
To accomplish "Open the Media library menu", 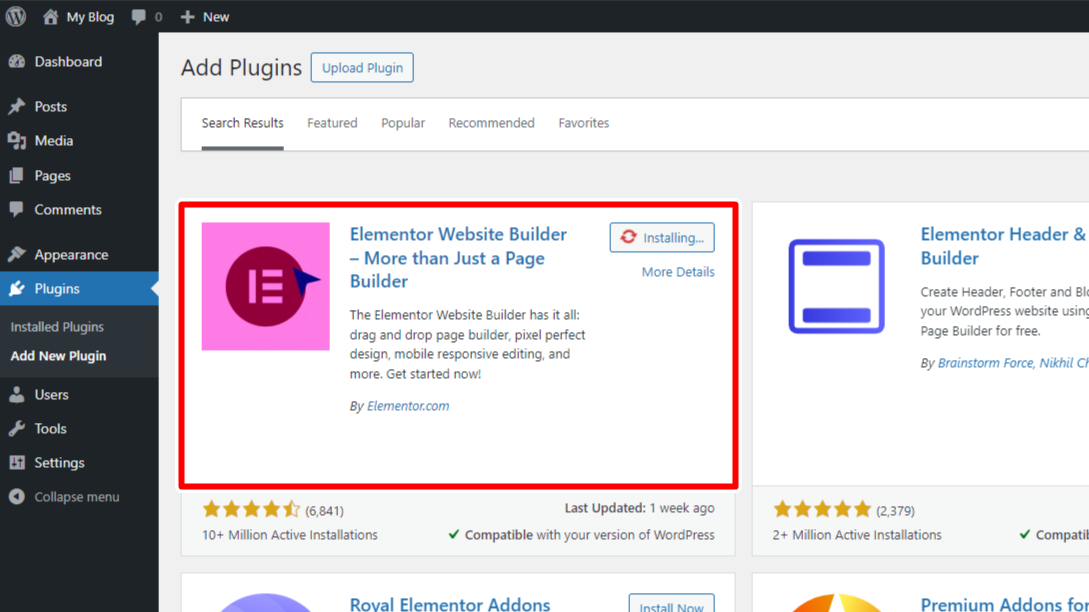I will point(53,140).
